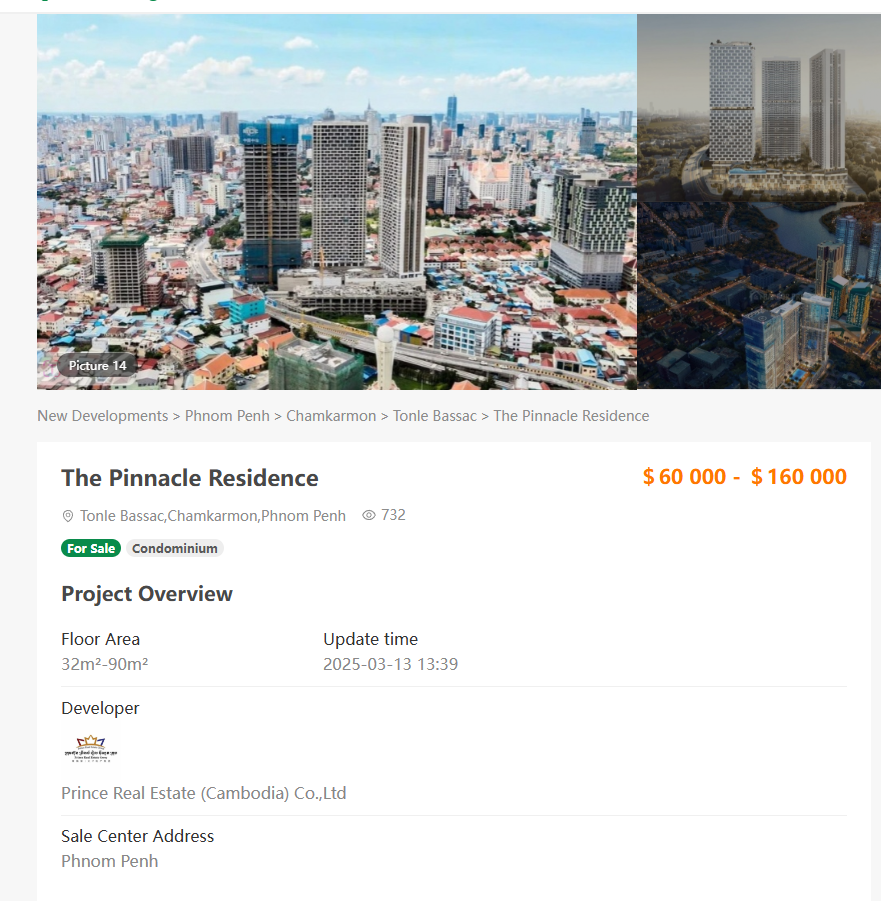Click the eye views icon
This screenshot has width=881, height=901.
pos(369,515)
